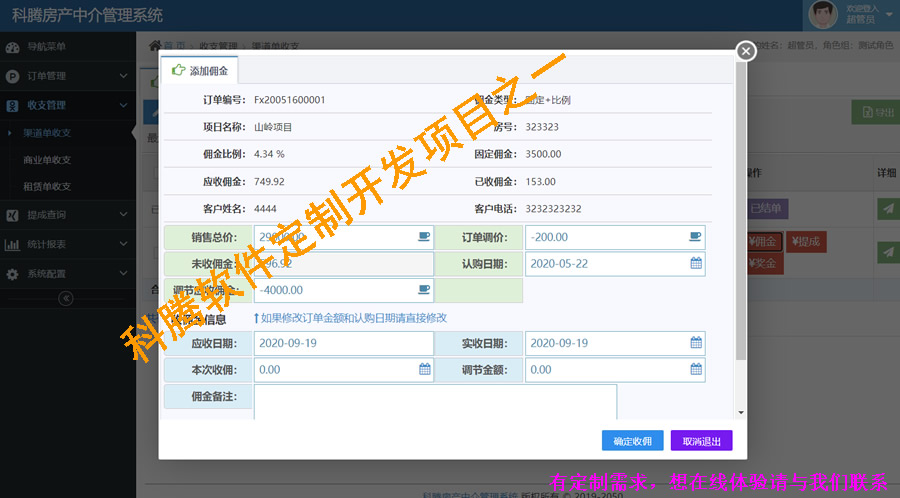The height and width of the screenshot is (498, 900).
Task: Expand the 系统配置 chevron
Action: tap(123, 273)
